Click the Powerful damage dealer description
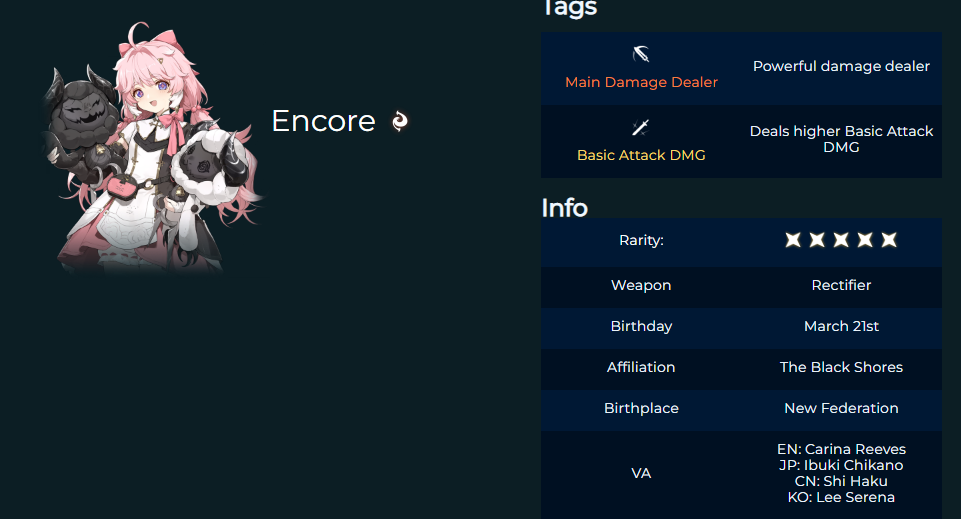 (841, 66)
